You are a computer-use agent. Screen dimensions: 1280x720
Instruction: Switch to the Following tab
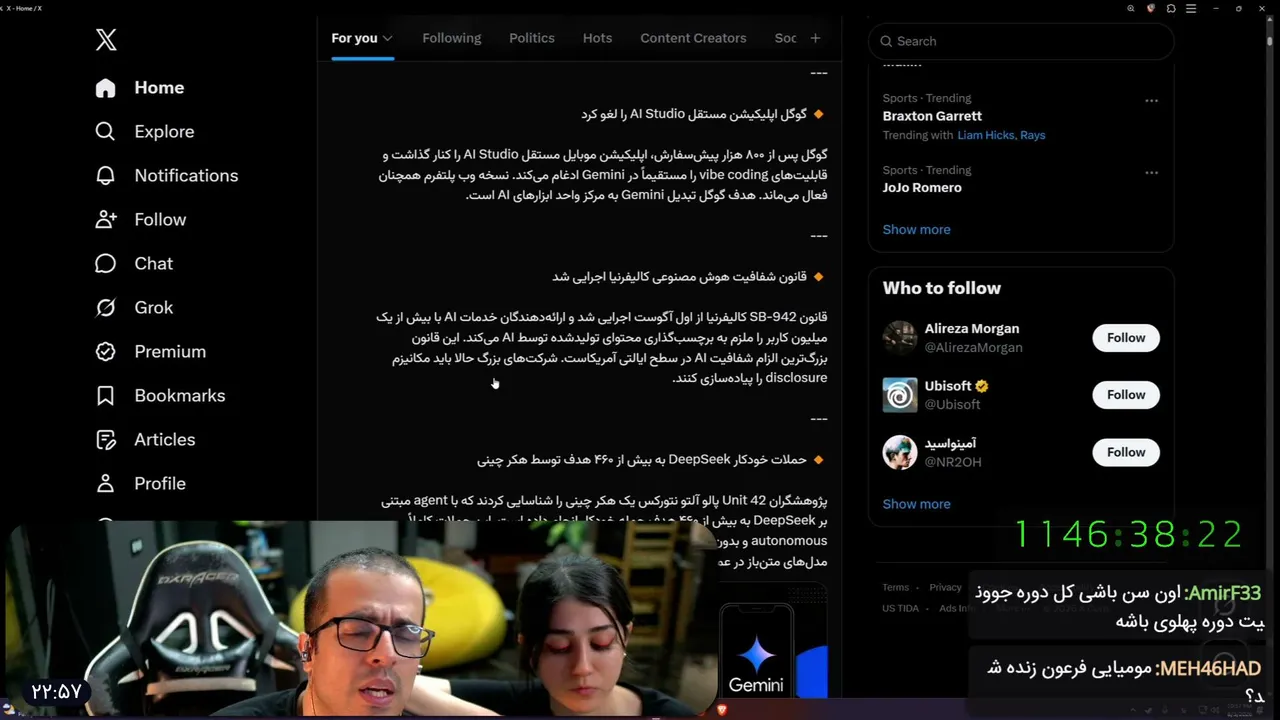pyautogui.click(x=452, y=38)
